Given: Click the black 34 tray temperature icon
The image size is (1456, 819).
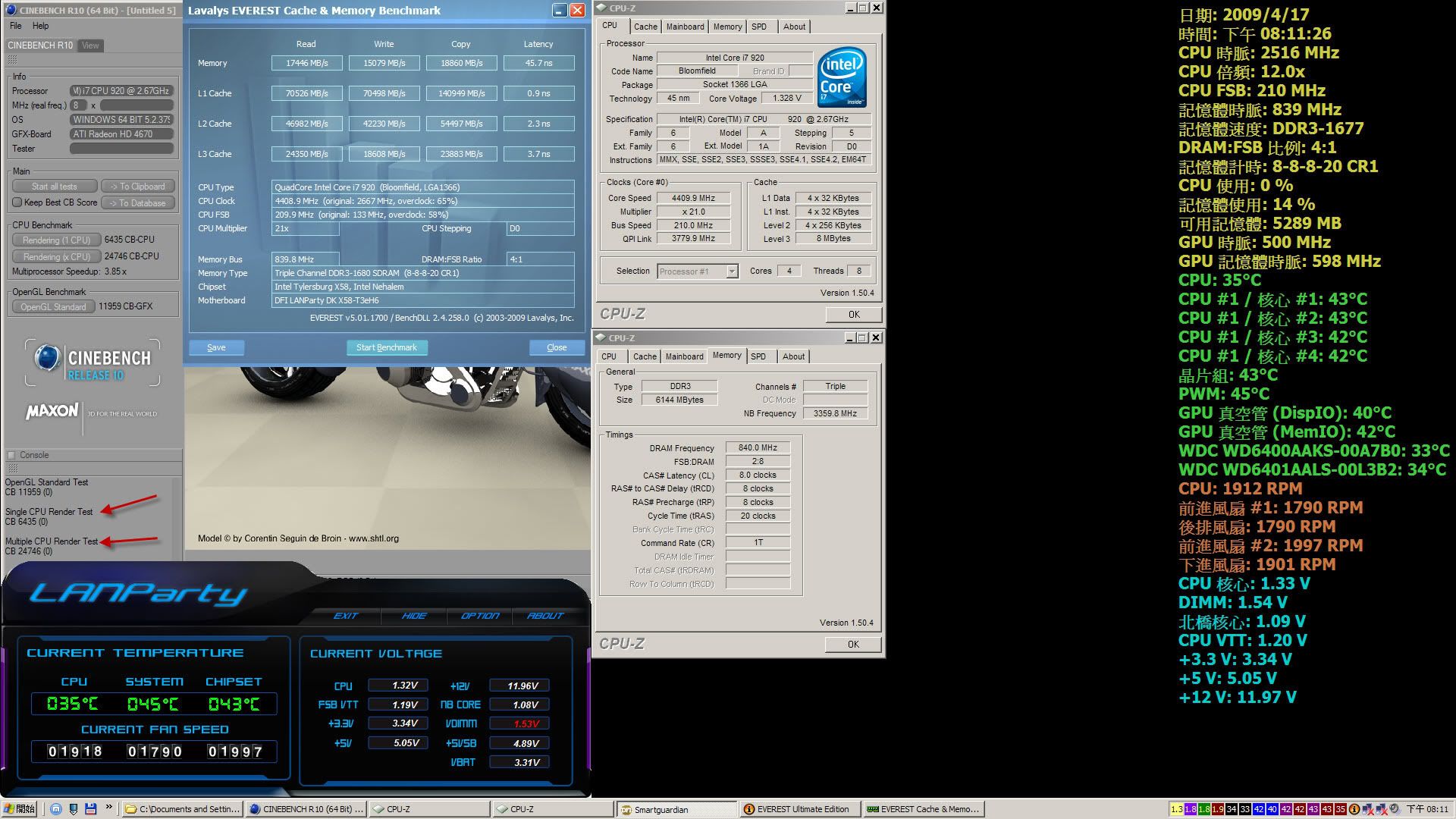Looking at the screenshot, I should (x=1232, y=809).
